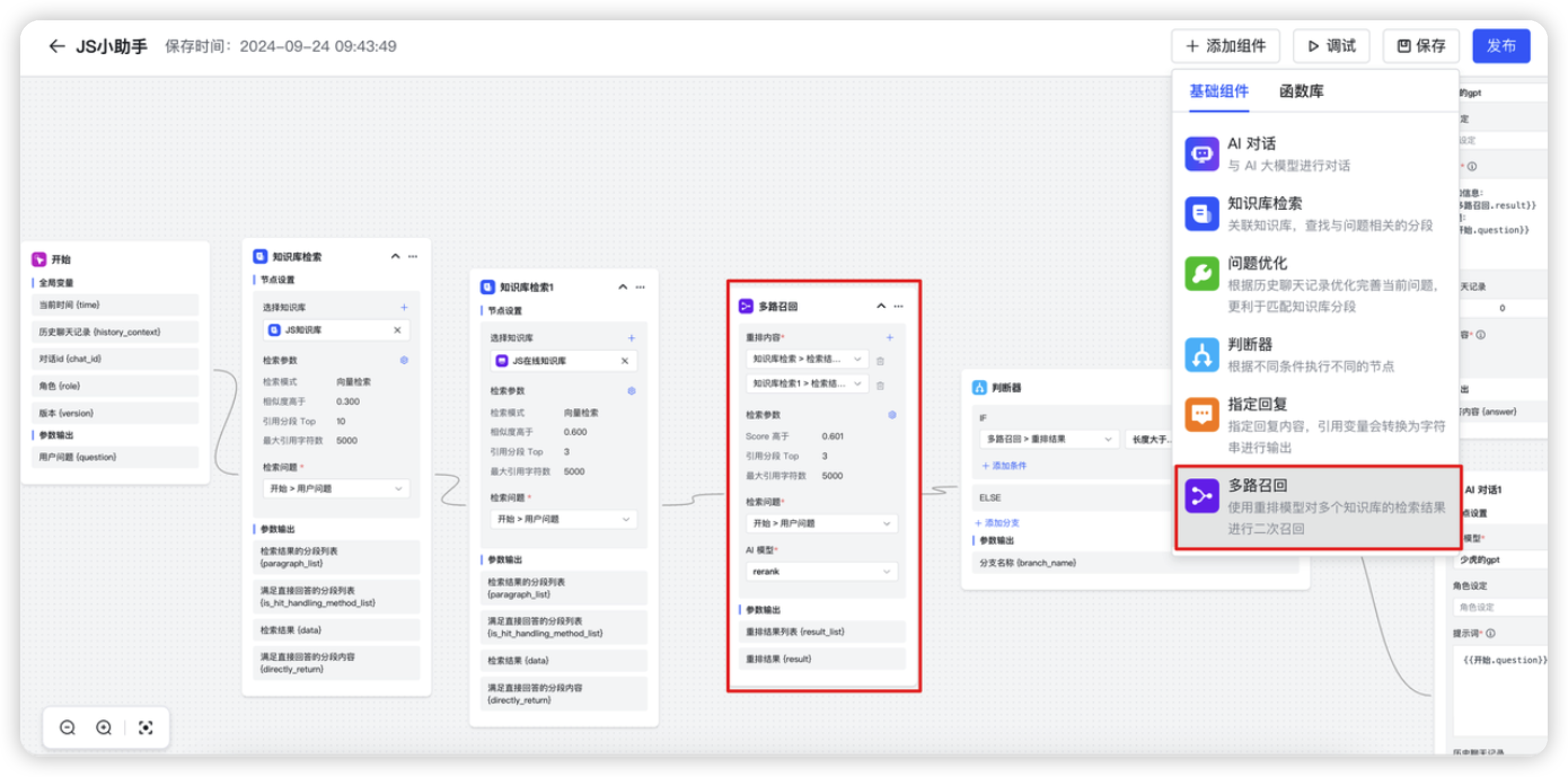Add a knowledge base in the 知识库检索 node
The width and height of the screenshot is (1568, 777).
point(404,307)
